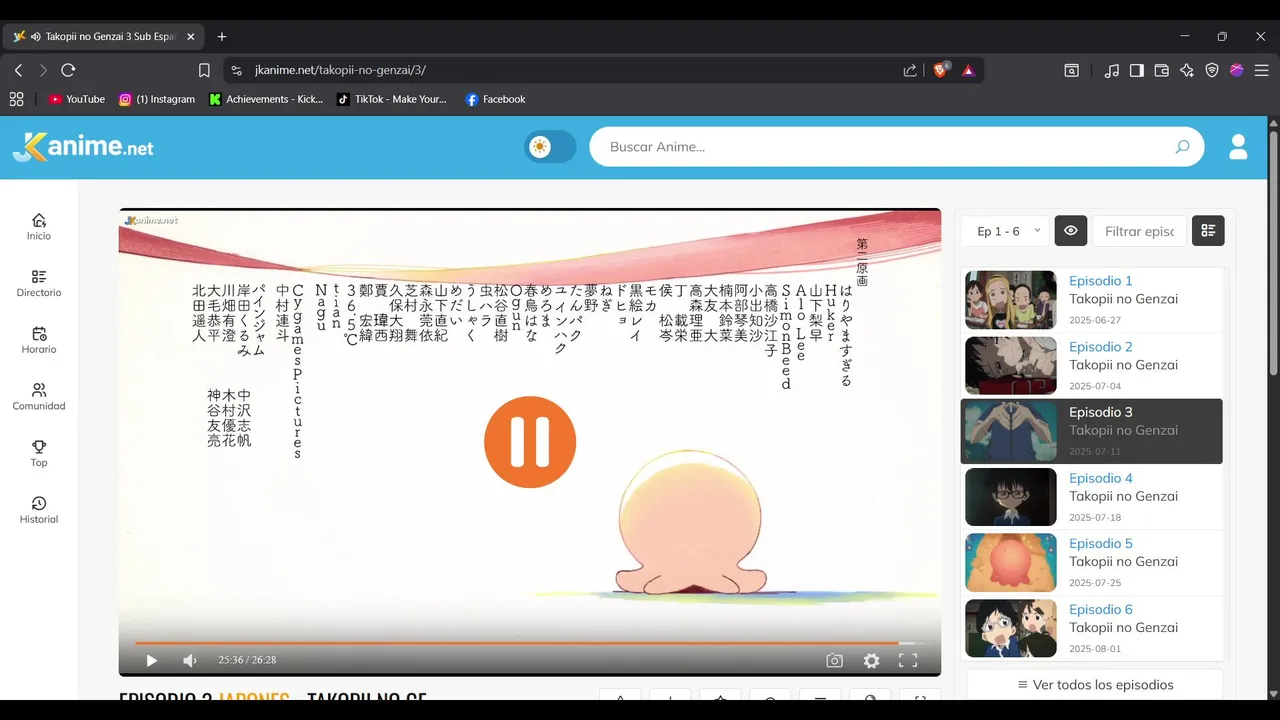Open TikTok bookmark
This screenshot has height=720, width=1280.
pos(392,99)
